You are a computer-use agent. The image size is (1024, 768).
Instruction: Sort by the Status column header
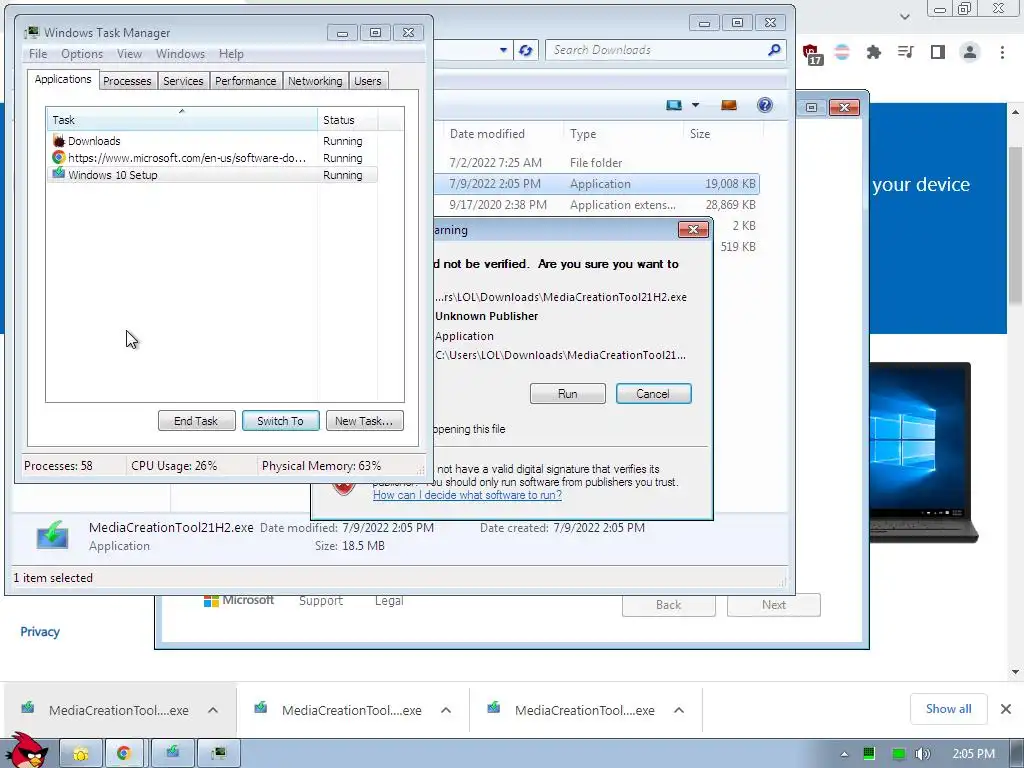(347, 120)
